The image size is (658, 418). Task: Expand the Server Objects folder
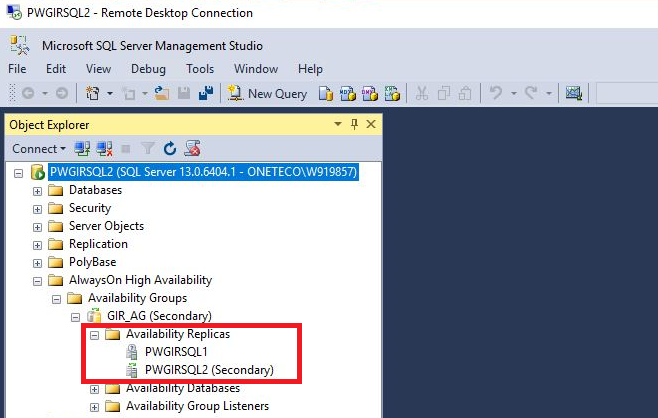(37, 227)
